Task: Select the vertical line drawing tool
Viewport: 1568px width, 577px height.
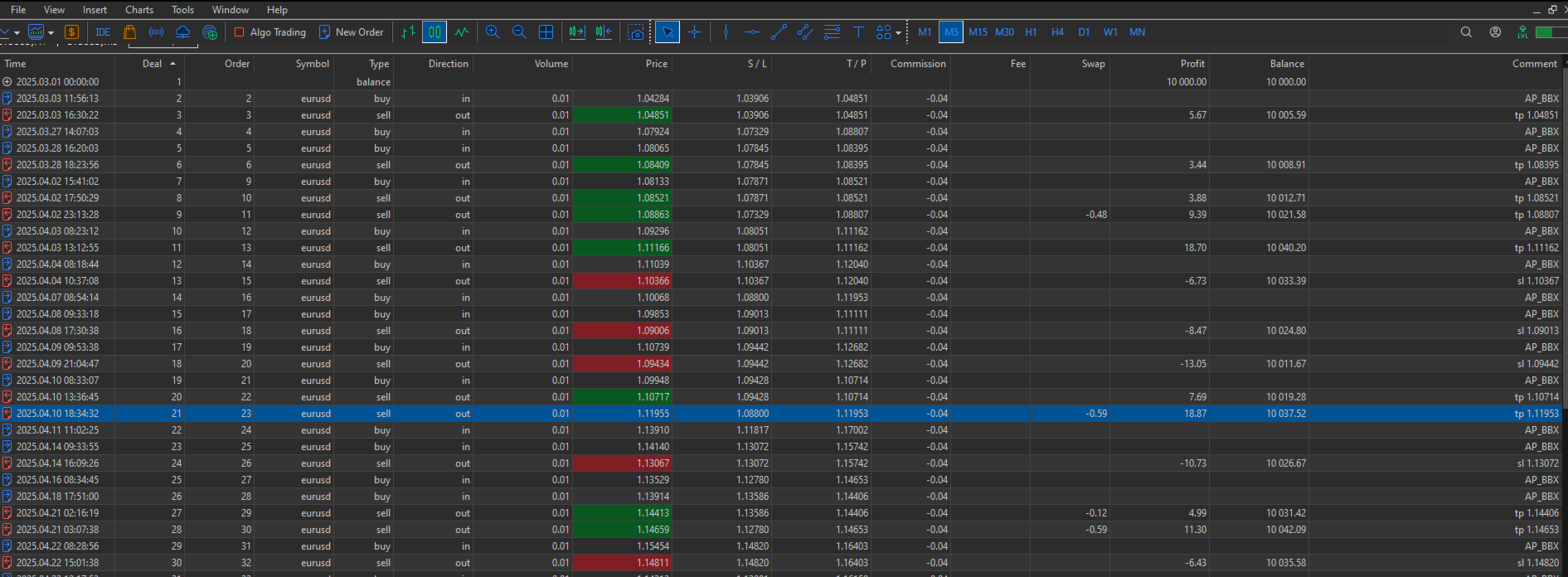Action: coord(726,32)
